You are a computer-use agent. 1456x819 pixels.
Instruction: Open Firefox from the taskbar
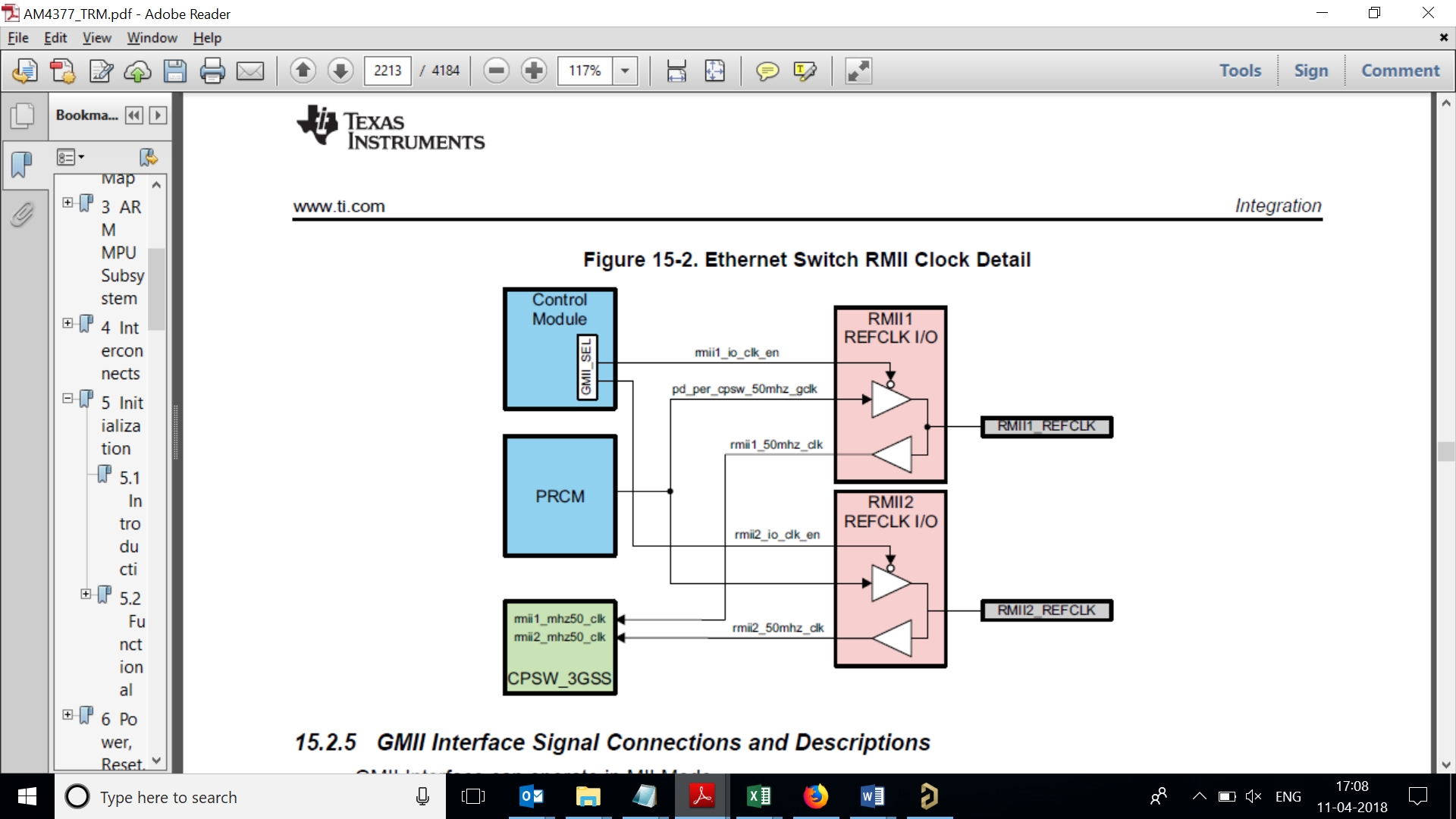click(815, 796)
